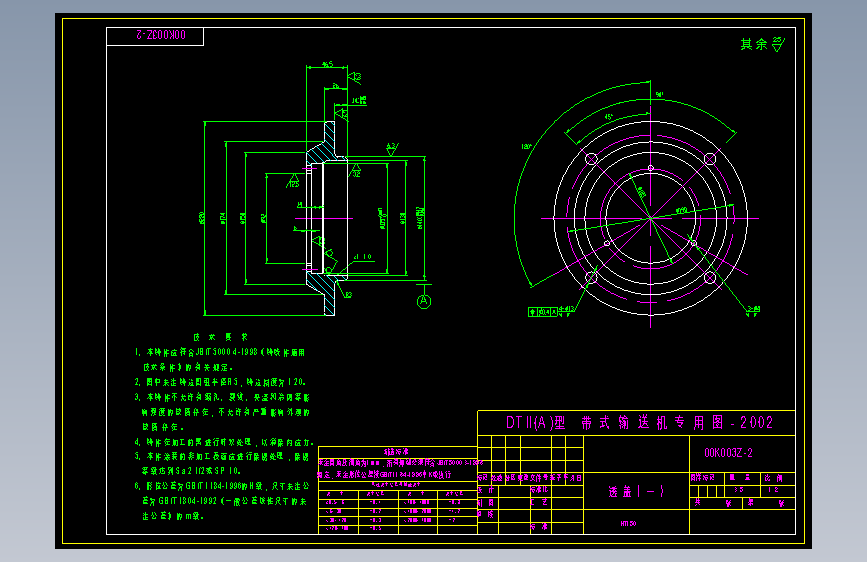Screen dimensions: 867x562
Task: Click the '技术要求' heading of the notes
Action: pos(220,337)
